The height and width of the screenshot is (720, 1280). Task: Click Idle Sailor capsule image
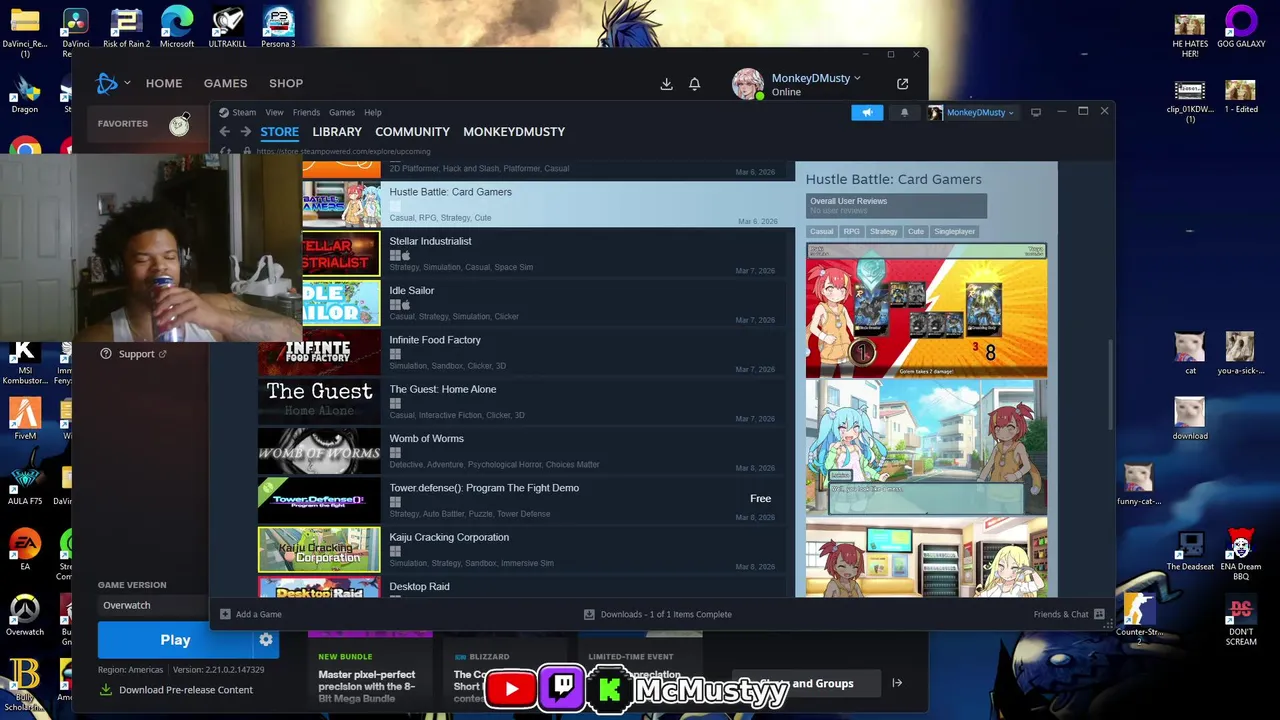click(x=341, y=303)
